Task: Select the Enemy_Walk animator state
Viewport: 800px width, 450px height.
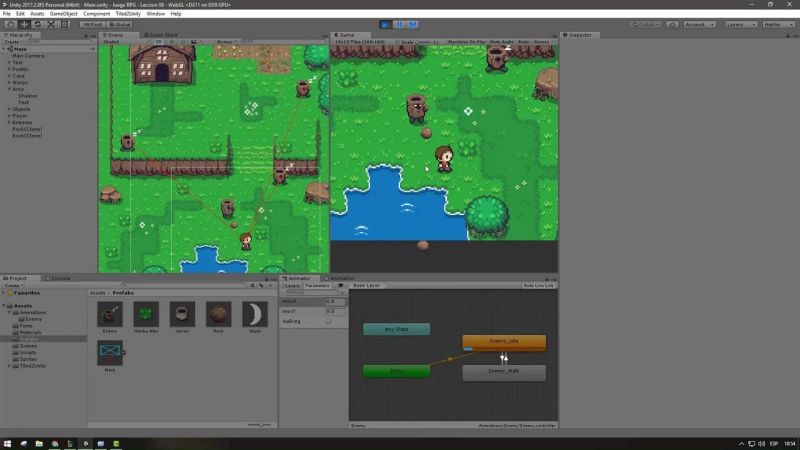Action: (504, 372)
